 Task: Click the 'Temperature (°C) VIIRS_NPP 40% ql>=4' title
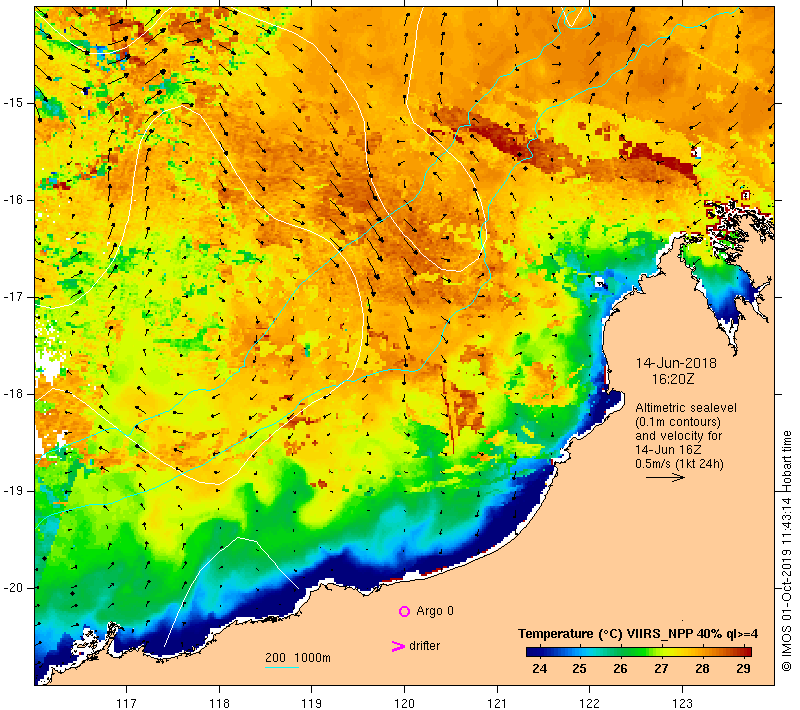click(x=638, y=634)
